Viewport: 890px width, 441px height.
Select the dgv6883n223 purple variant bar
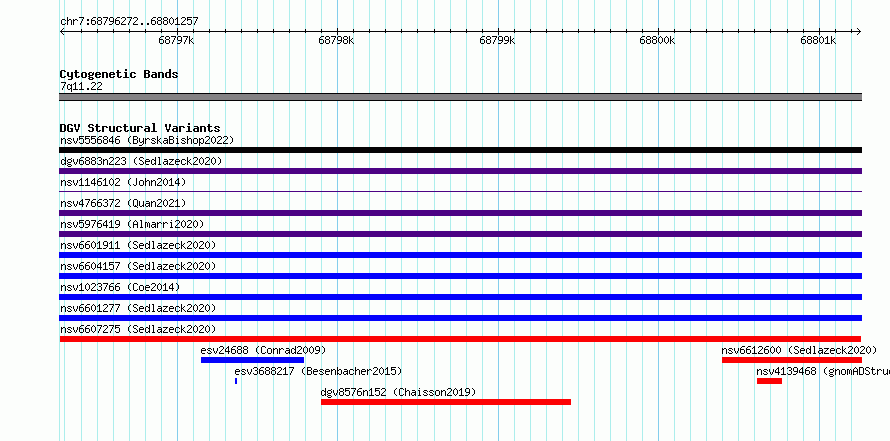pos(460,171)
